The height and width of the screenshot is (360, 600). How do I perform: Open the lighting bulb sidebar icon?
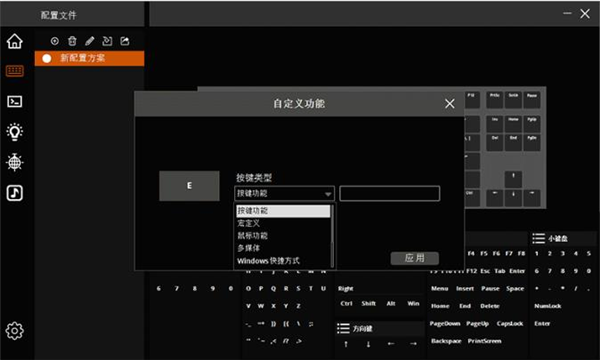coord(15,132)
